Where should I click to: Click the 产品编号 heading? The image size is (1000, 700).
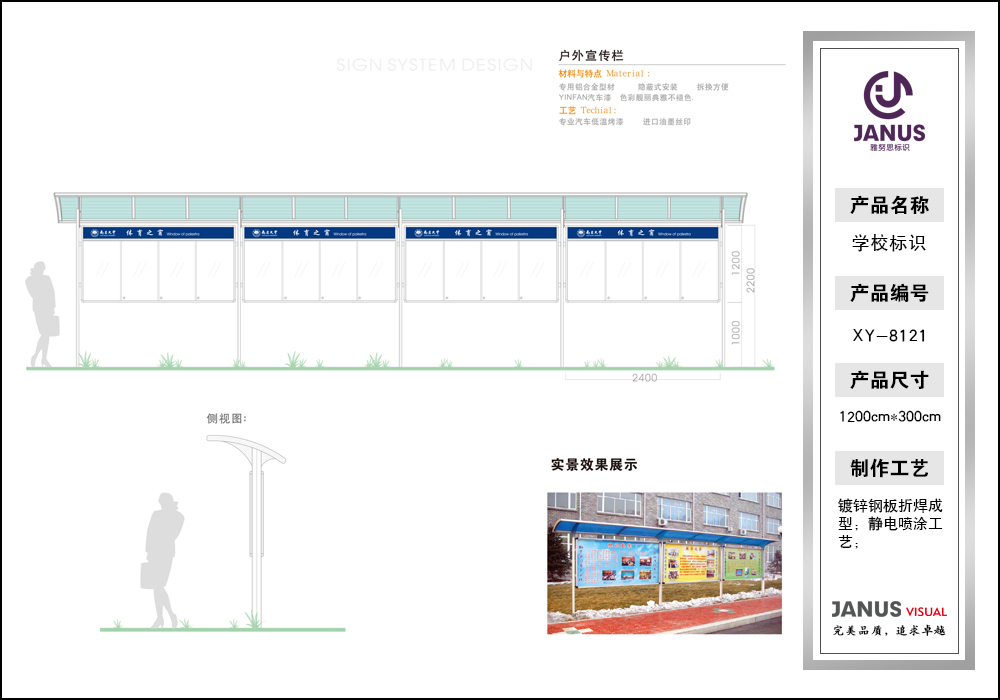click(889, 294)
